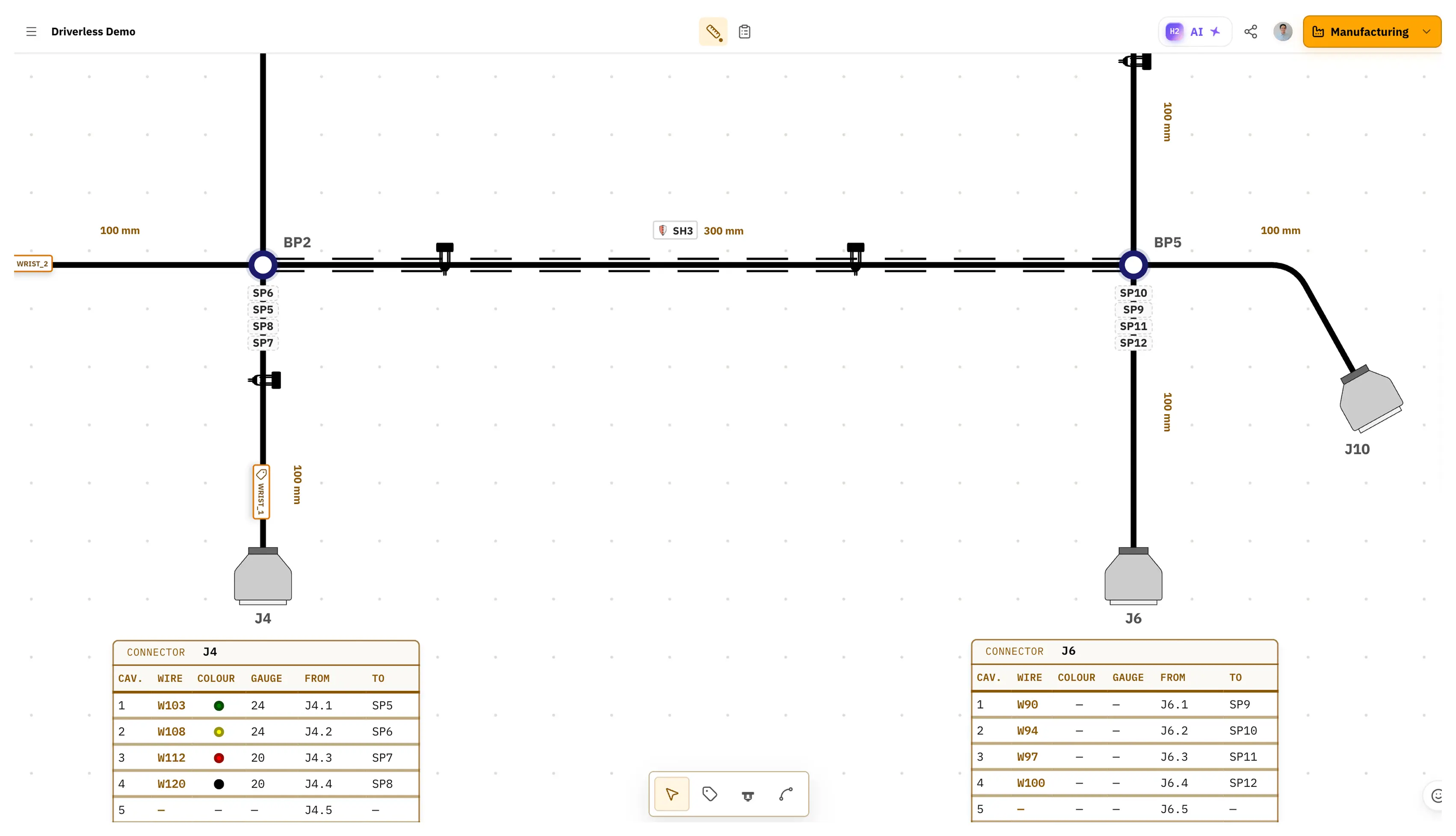Image resolution: width=1456 pixels, height=836 pixels.
Task: Choose the pointer select tool
Action: pos(672,794)
